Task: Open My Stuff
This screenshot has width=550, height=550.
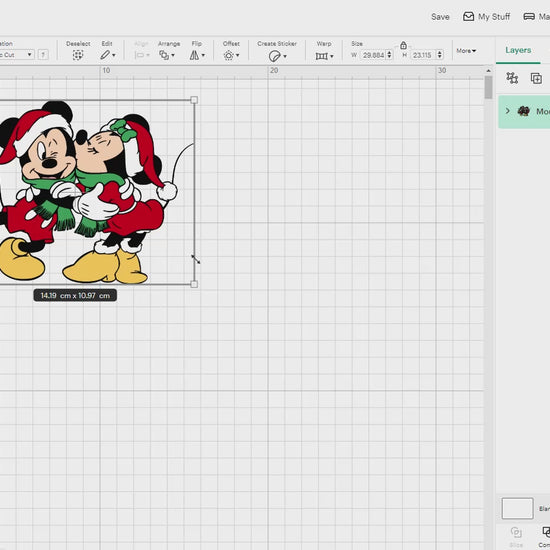Action: (x=487, y=16)
